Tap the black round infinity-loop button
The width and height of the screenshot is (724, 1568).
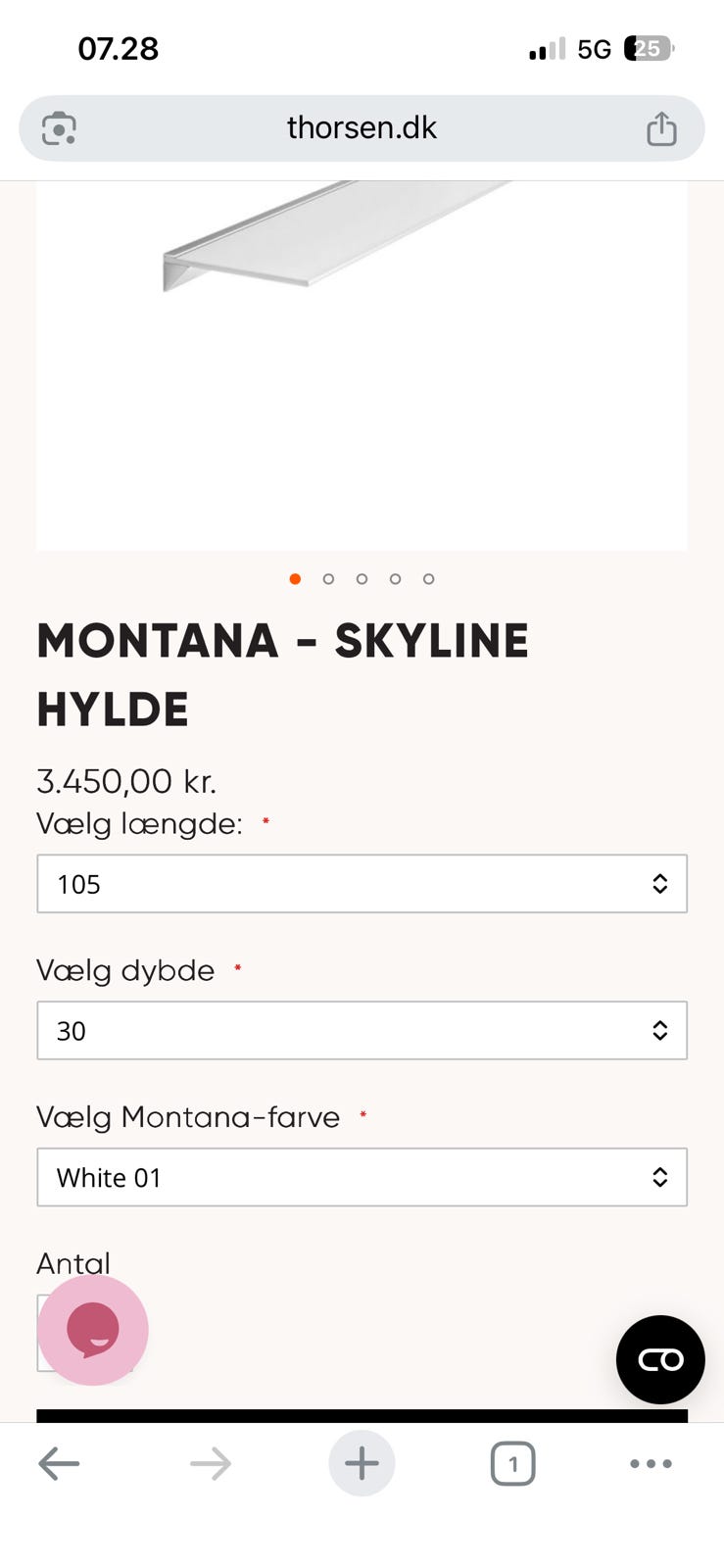pyautogui.click(x=660, y=1359)
